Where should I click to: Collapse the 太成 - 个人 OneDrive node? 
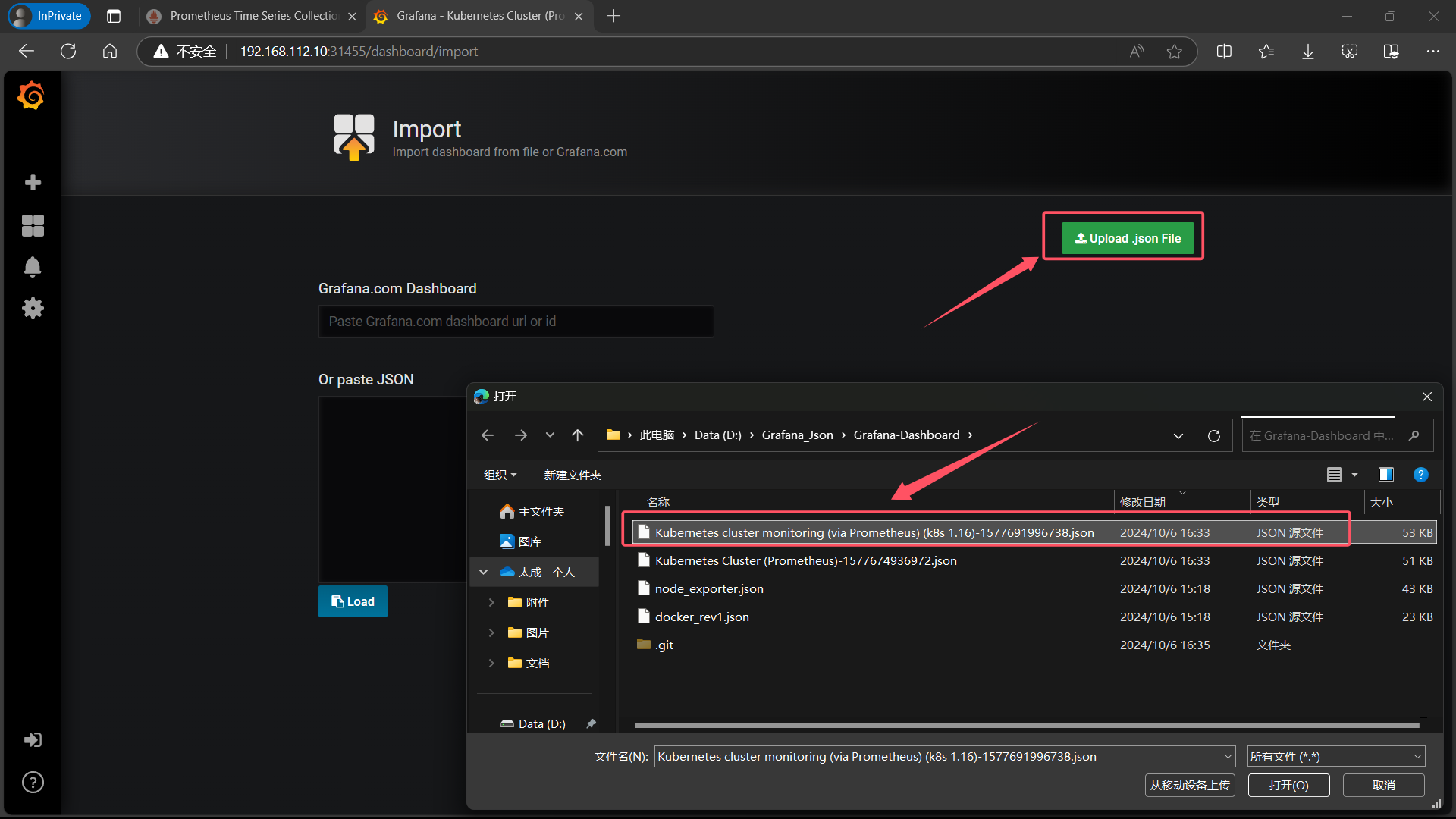484,572
